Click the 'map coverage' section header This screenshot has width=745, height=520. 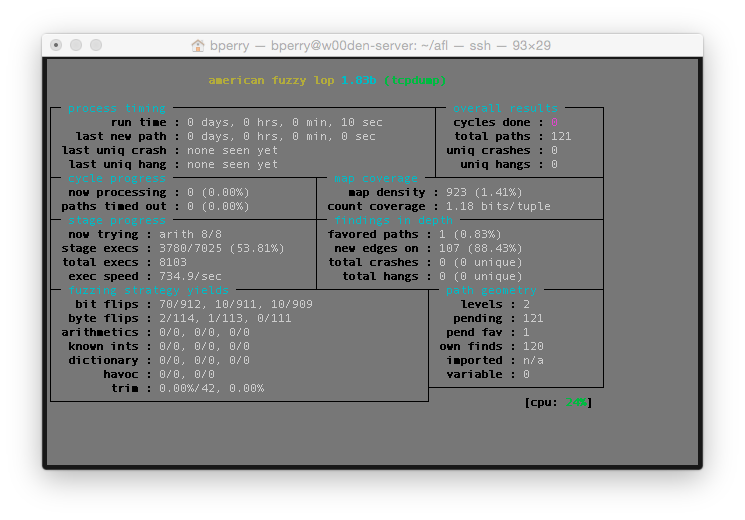[376, 178]
